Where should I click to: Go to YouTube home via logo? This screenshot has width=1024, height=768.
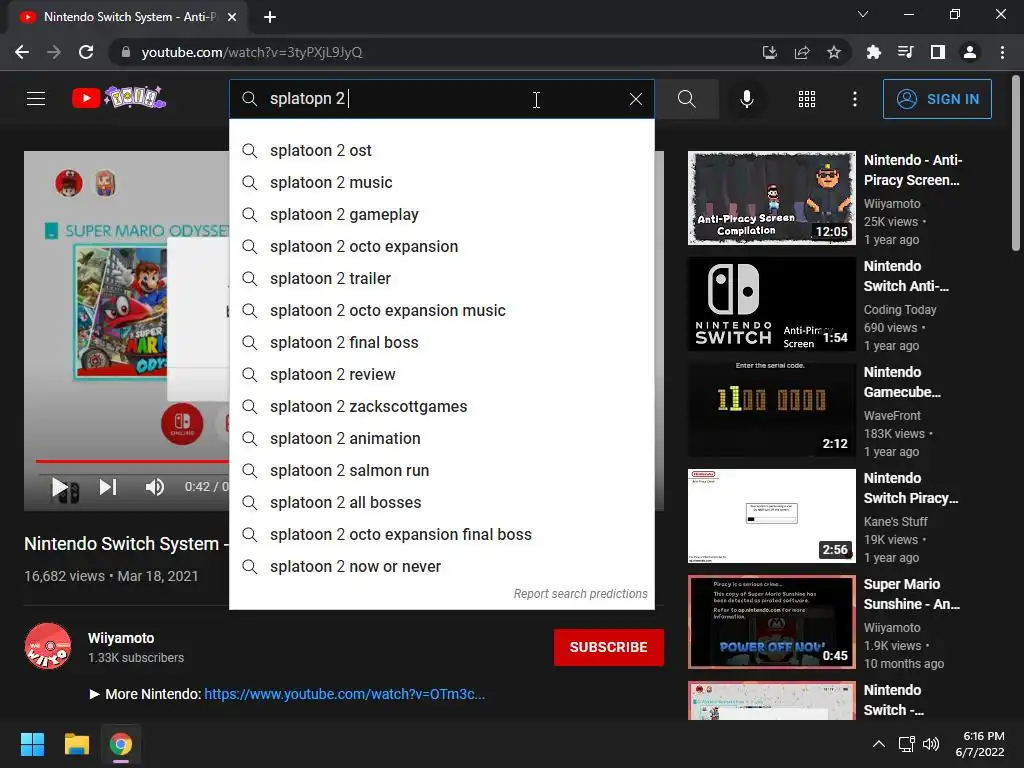click(x=119, y=98)
